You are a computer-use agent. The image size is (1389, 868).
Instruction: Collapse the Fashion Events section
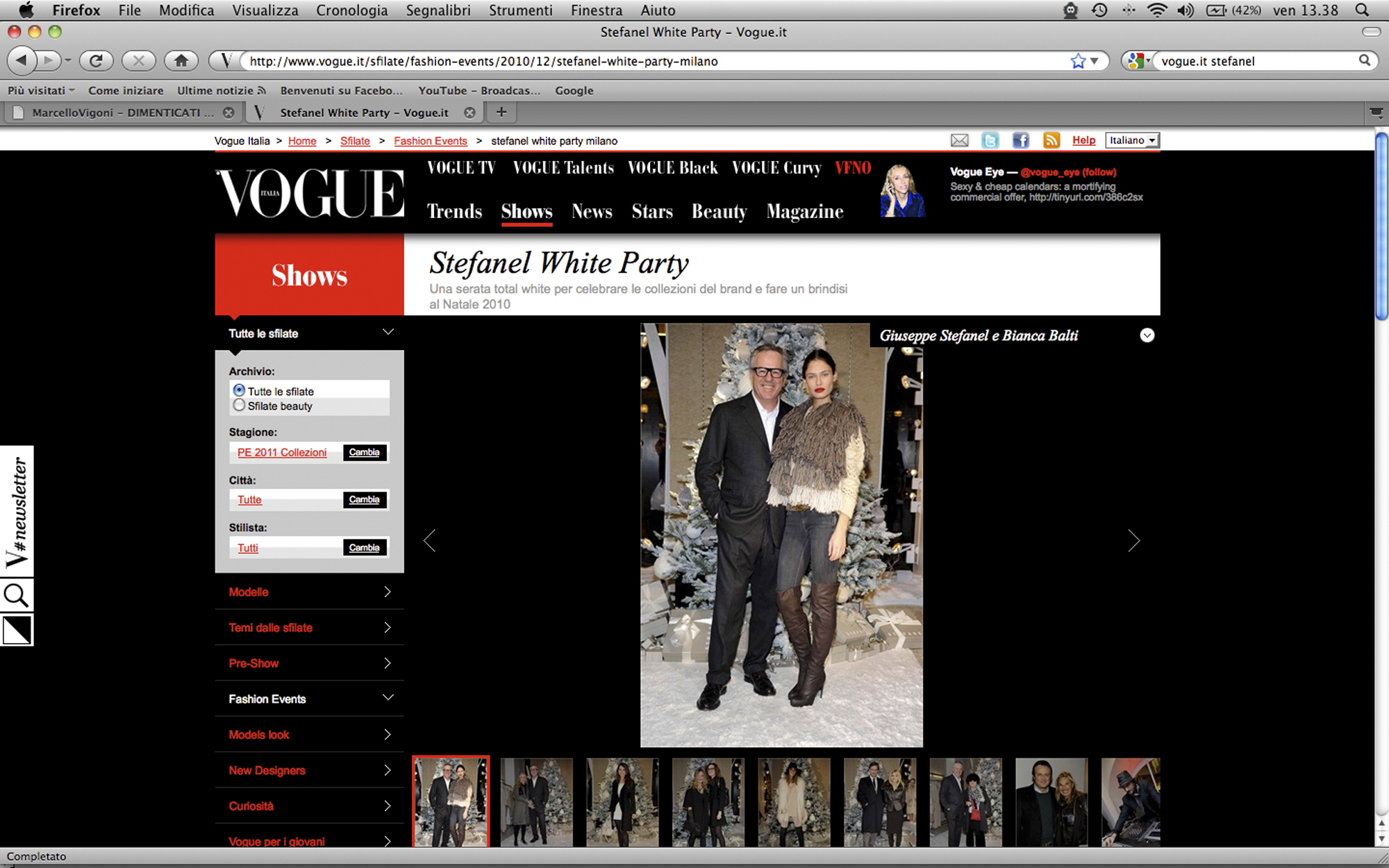[388, 698]
